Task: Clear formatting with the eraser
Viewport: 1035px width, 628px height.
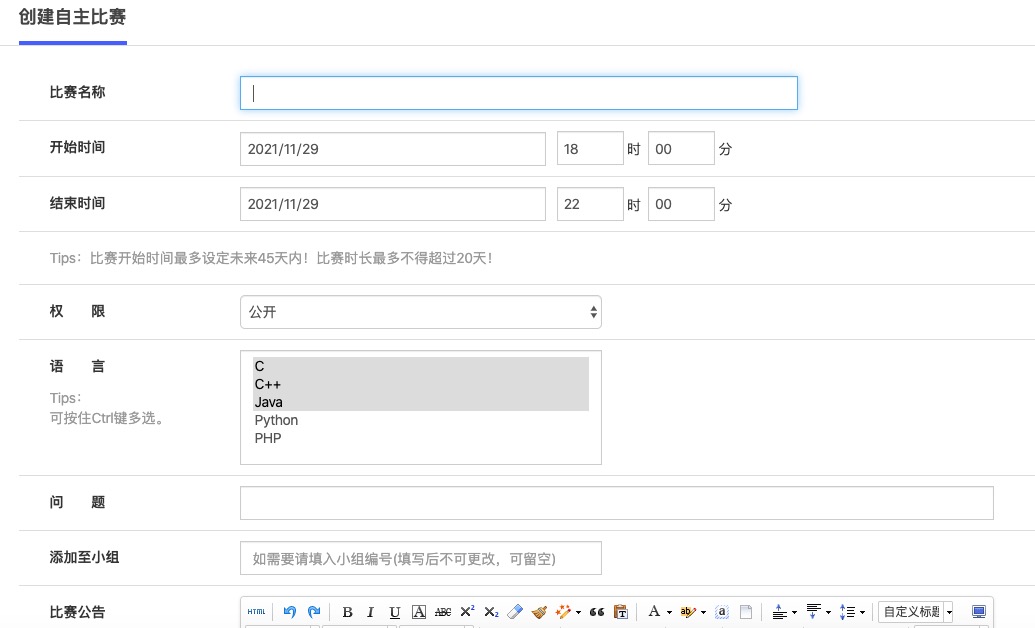Action: [515, 612]
